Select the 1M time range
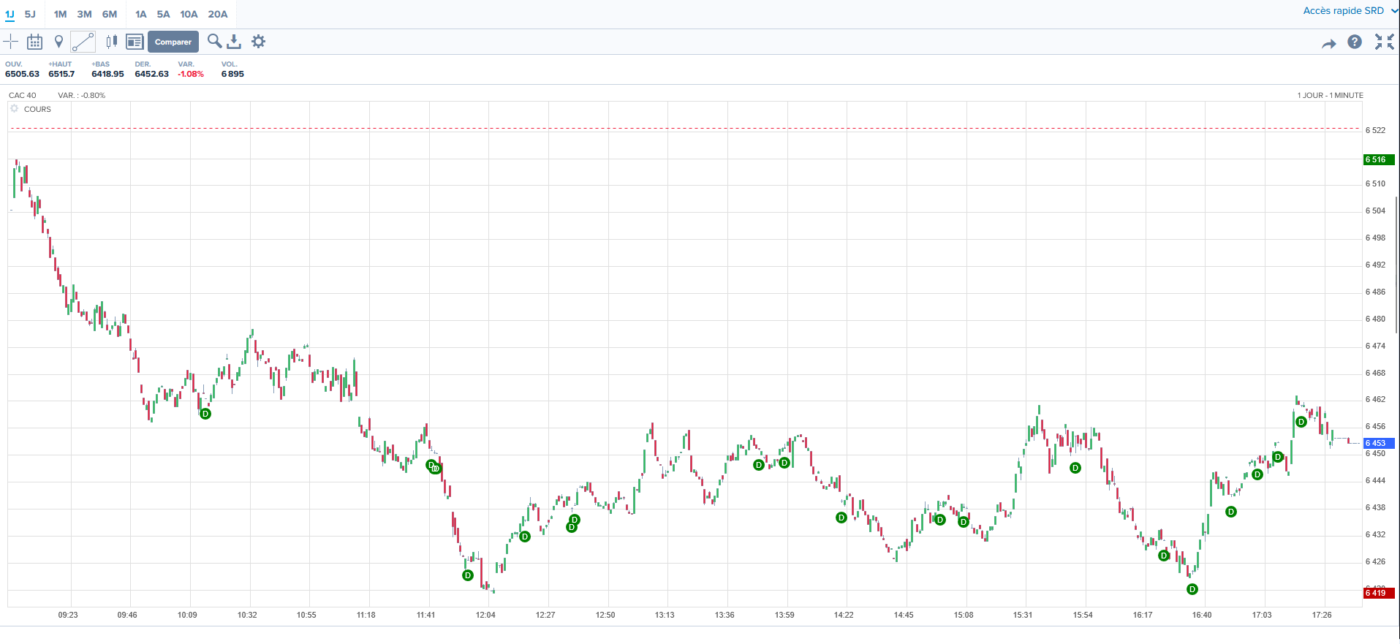Screen dimensions: 1400x644 tap(60, 14)
